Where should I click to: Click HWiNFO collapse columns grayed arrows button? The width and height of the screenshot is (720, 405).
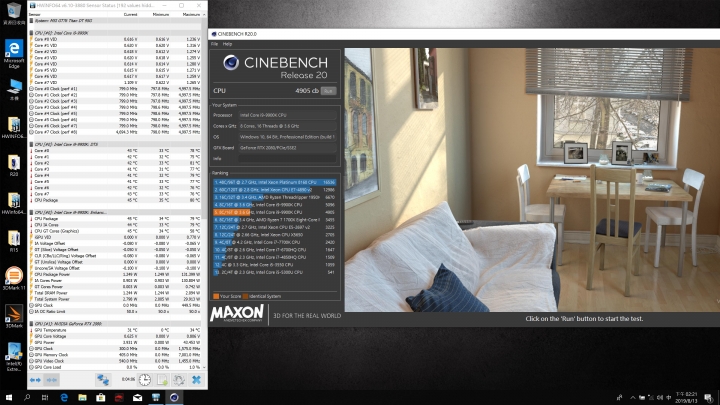point(51,380)
